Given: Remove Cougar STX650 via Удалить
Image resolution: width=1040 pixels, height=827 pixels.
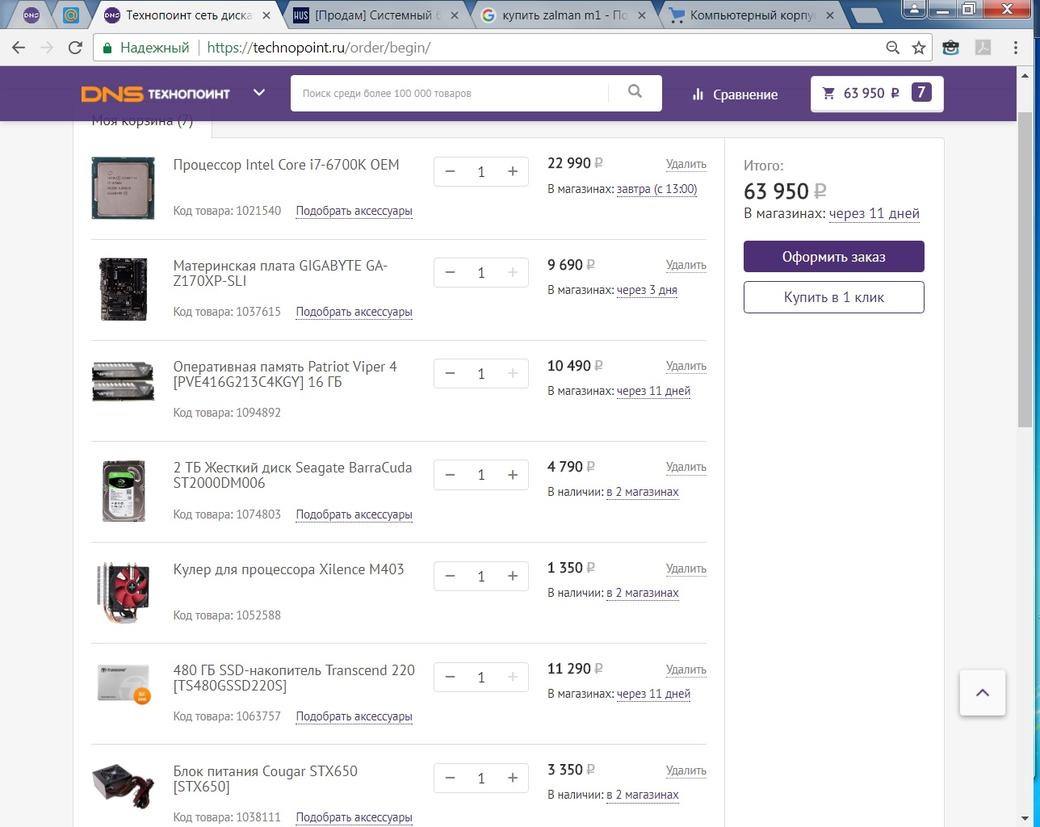Looking at the screenshot, I should point(686,770).
